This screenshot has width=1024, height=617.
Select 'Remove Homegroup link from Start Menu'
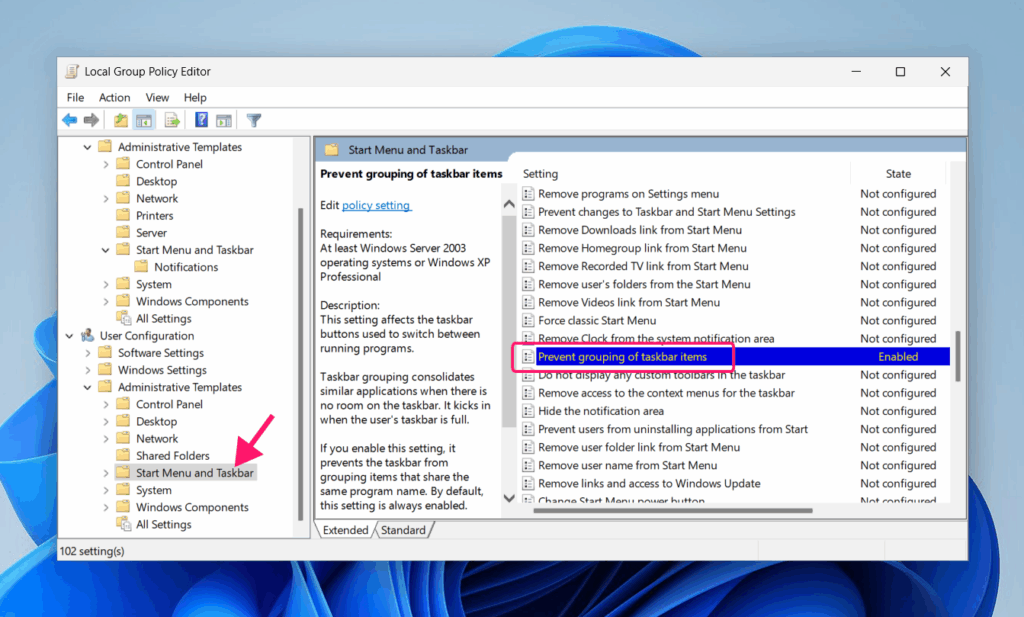point(642,248)
